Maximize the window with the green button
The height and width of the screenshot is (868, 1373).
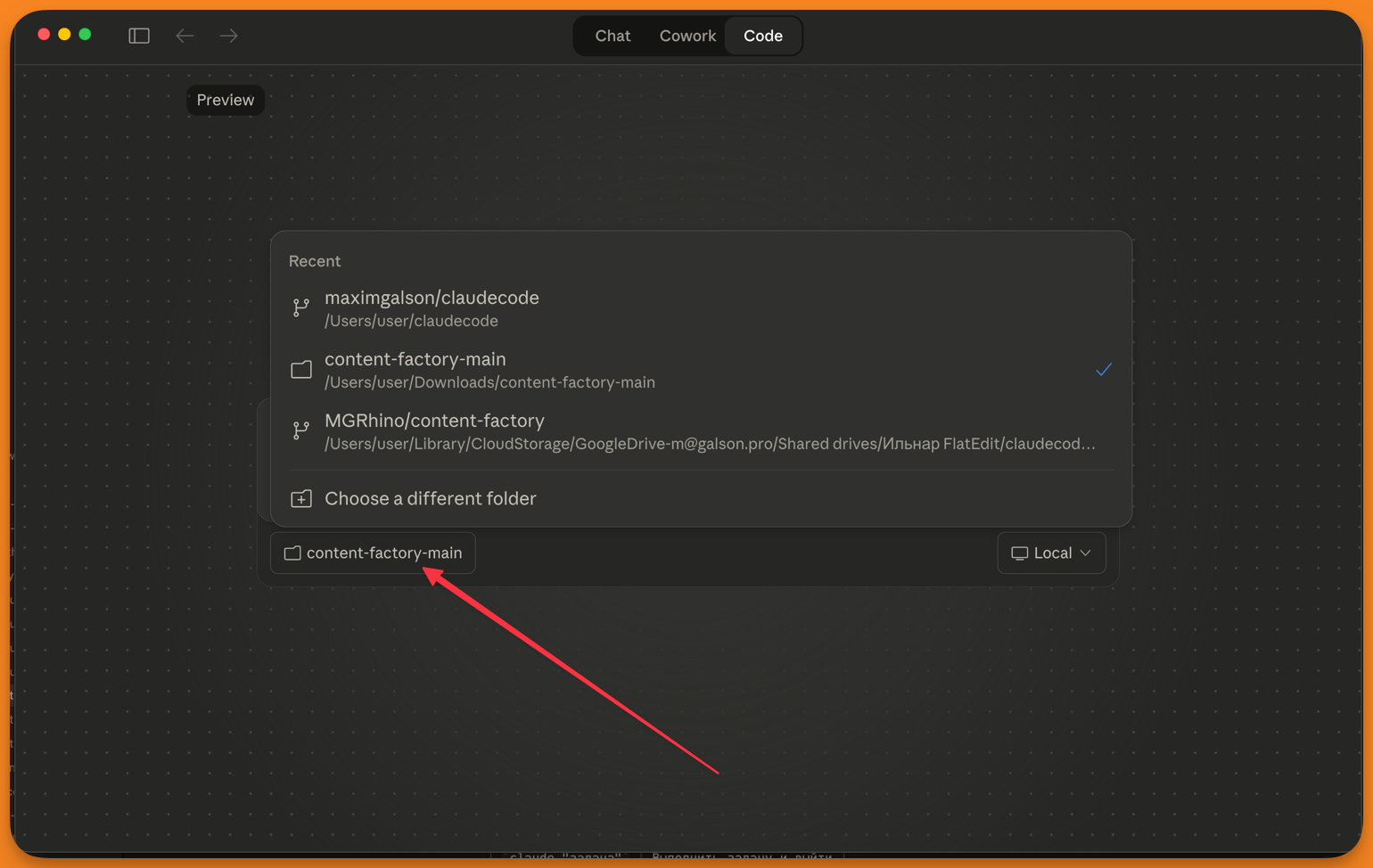pyautogui.click(x=85, y=35)
